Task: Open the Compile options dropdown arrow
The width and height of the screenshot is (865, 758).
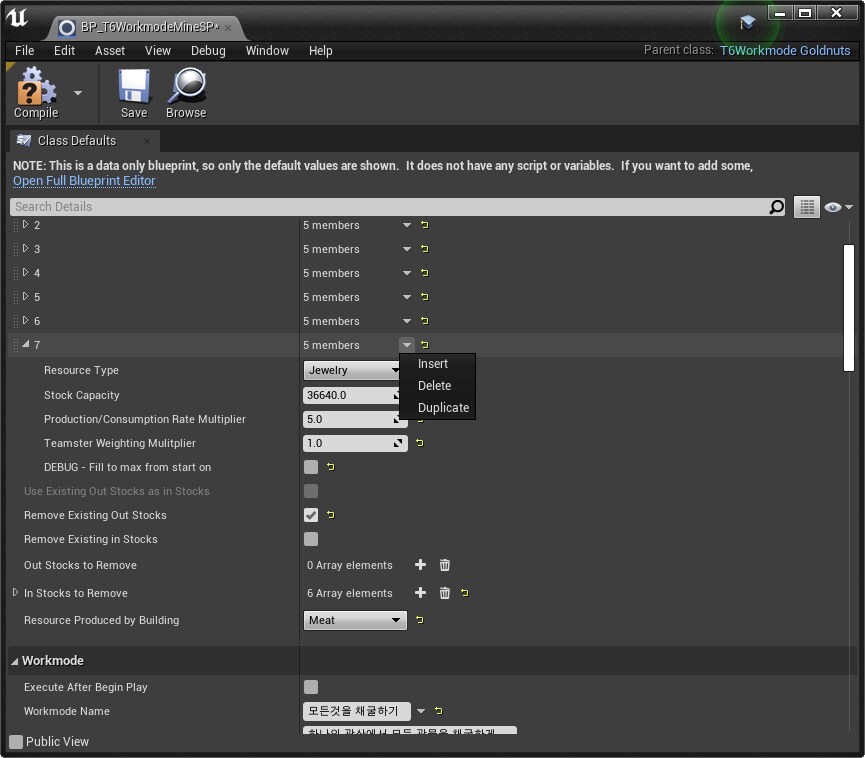Action: (78, 93)
